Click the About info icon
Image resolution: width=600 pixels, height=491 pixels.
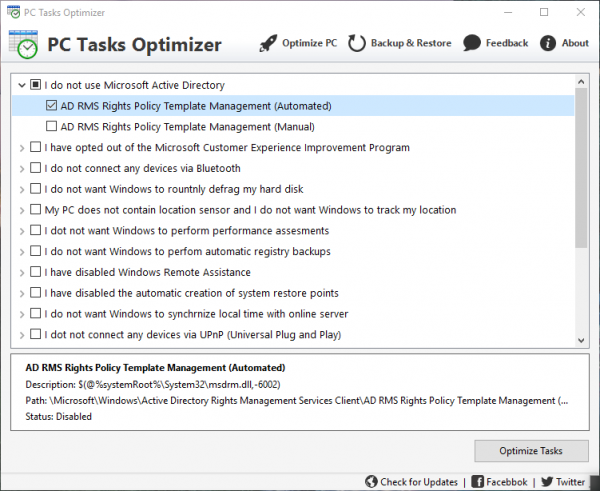(x=548, y=43)
